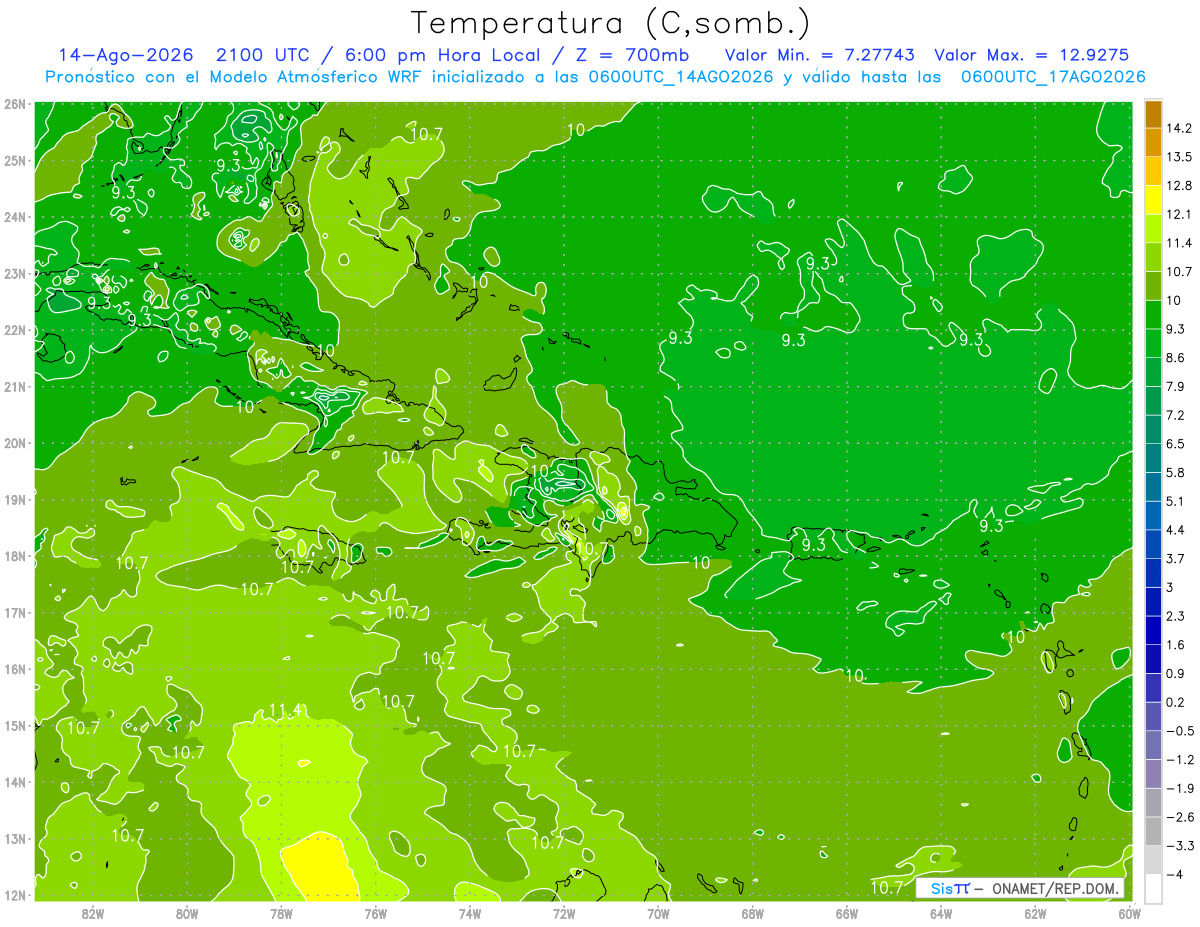Click the '70W' longitude axis label
The height and width of the screenshot is (927, 1200).
pyautogui.click(x=658, y=913)
